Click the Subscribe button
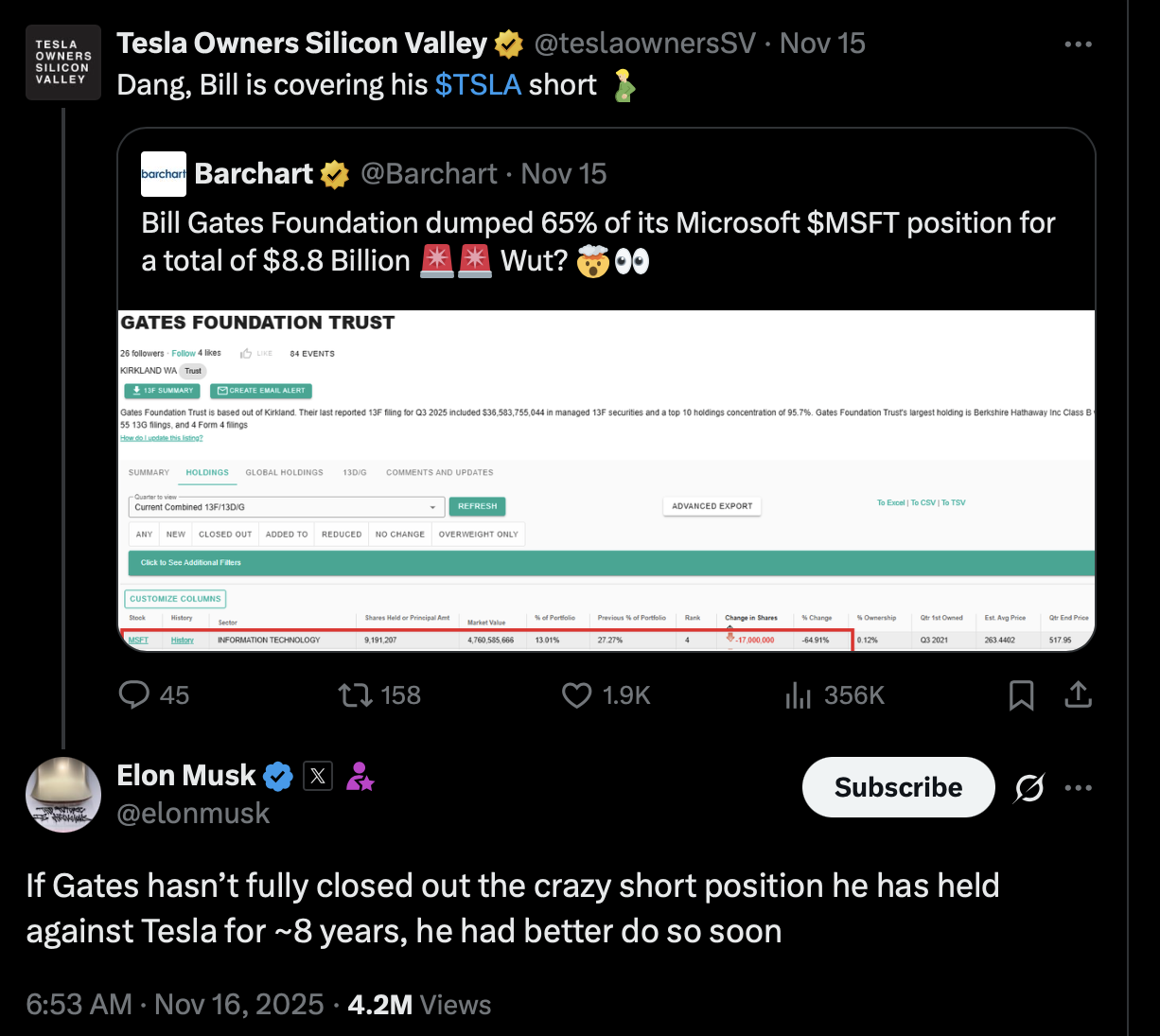Image resolution: width=1160 pixels, height=1036 pixels. click(x=898, y=787)
